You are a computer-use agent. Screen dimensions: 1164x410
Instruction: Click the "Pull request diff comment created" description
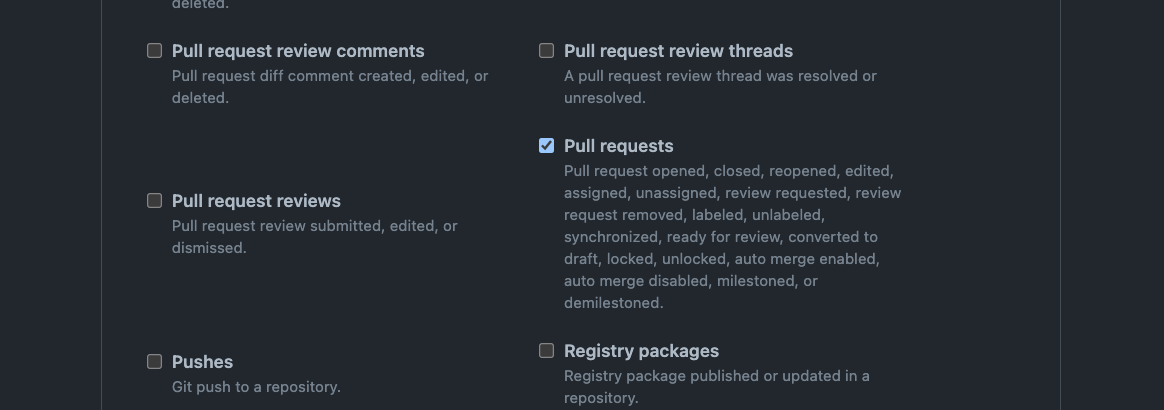pyautogui.click(x=330, y=76)
